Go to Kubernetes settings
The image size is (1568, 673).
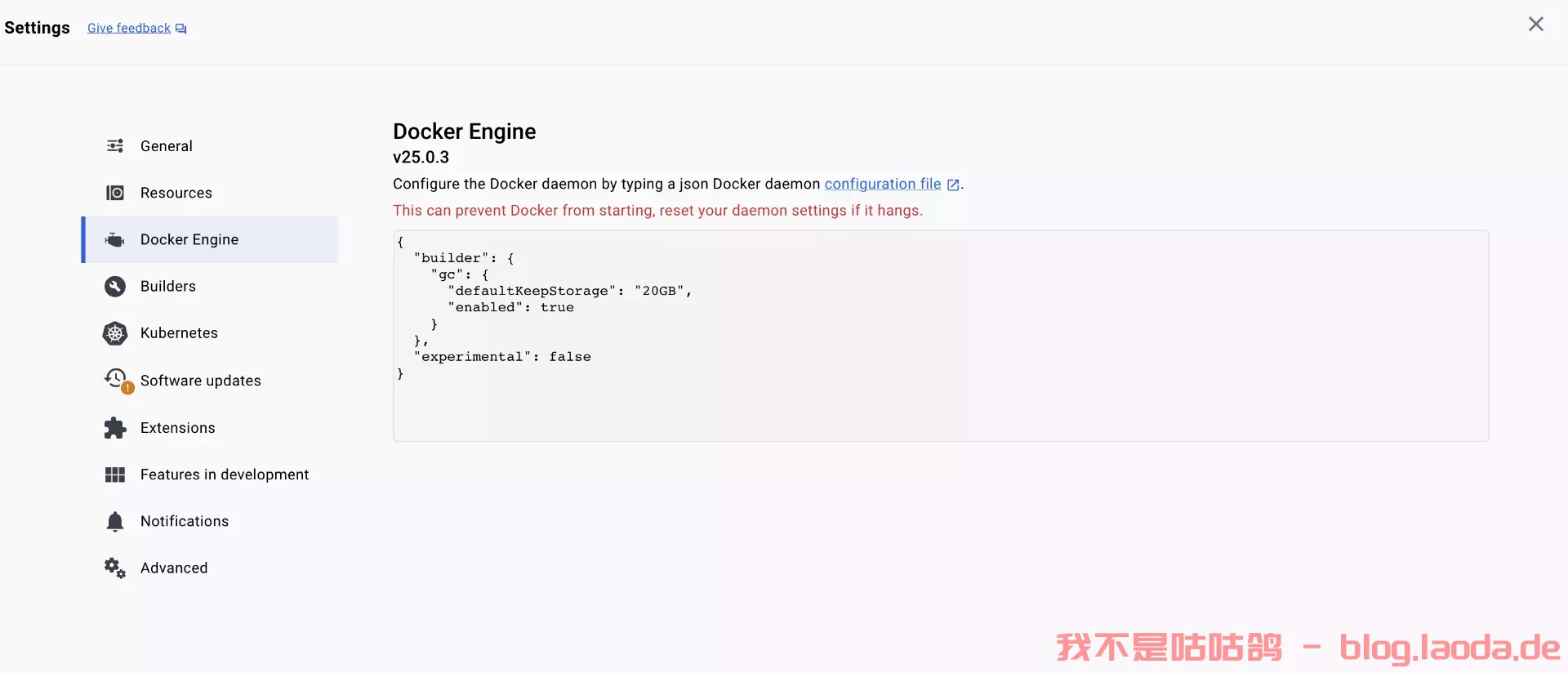[211, 333]
